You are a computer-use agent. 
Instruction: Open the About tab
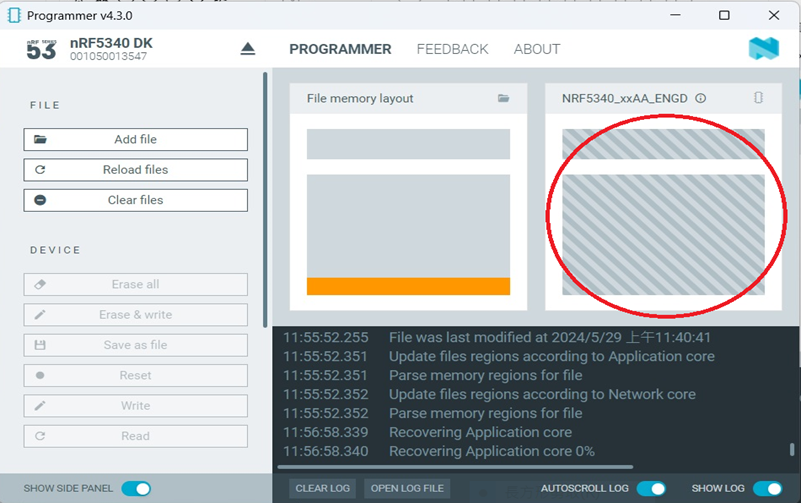(537, 49)
